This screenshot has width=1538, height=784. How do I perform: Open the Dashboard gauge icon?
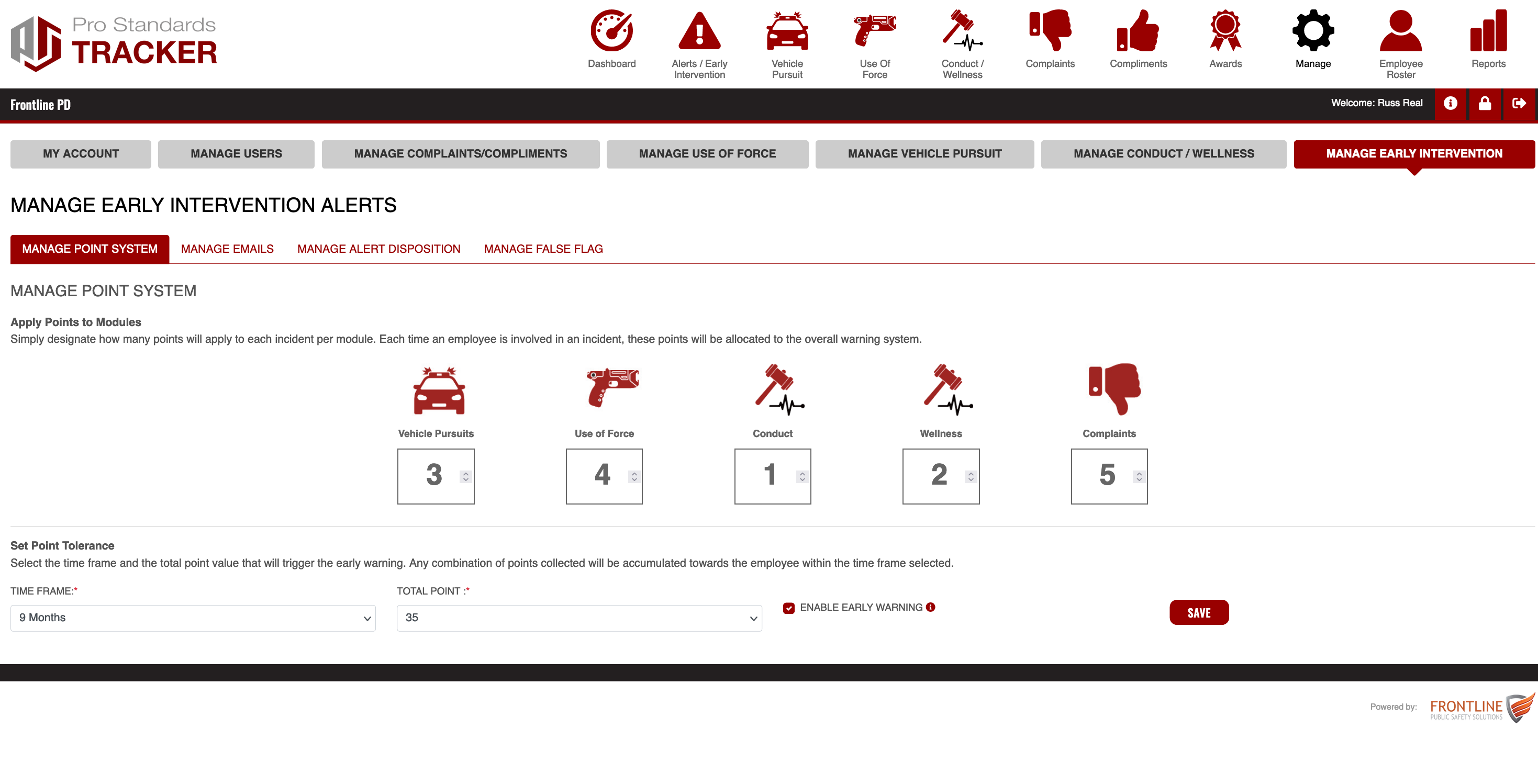[611, 30]
